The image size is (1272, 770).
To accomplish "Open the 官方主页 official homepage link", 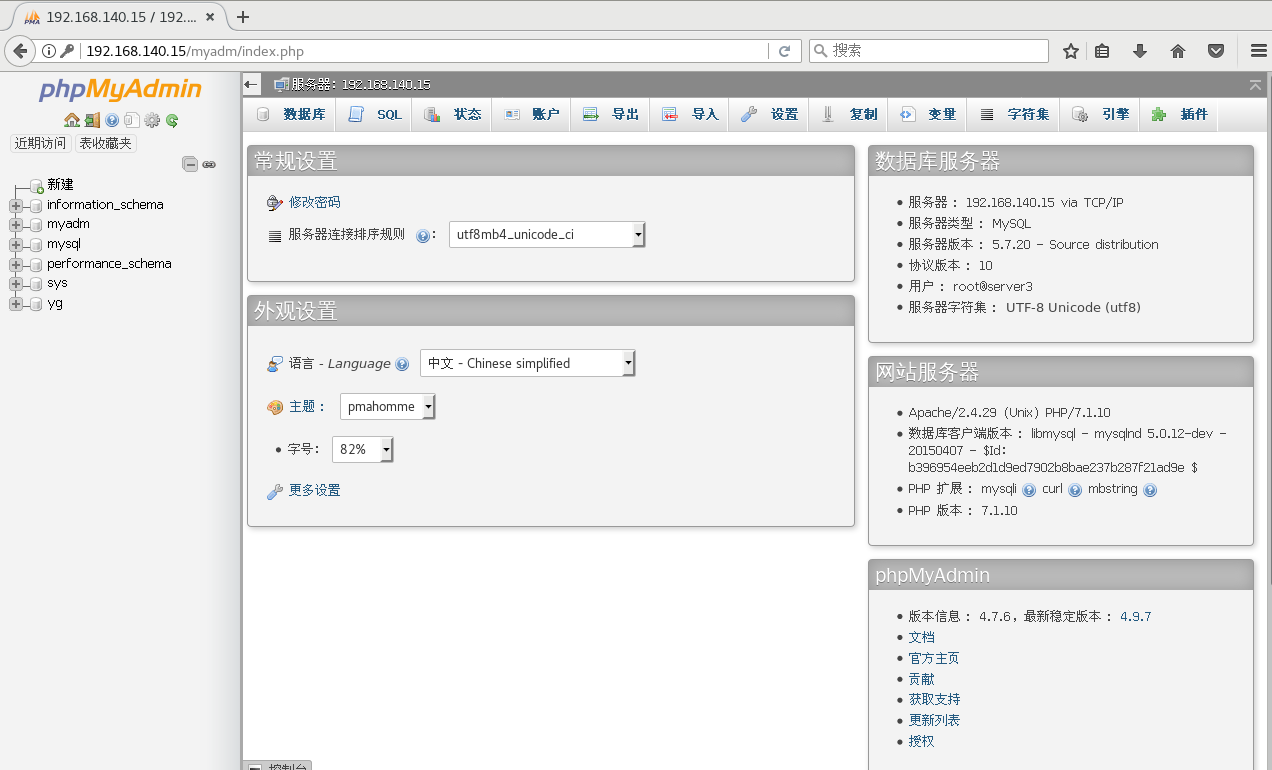I will (x=934, y=658).
